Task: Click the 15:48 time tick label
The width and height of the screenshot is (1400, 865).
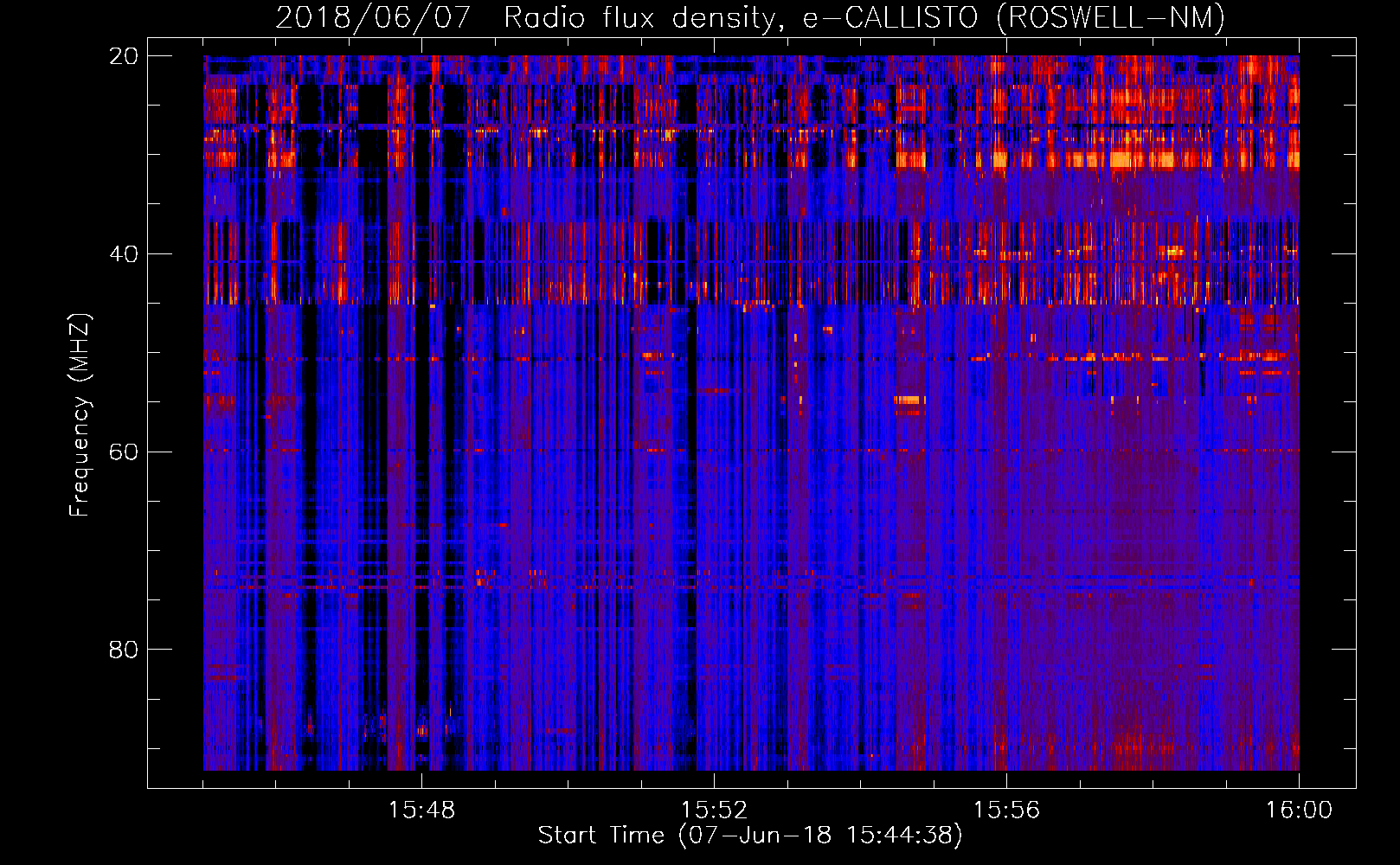Action: coord(421,811)
